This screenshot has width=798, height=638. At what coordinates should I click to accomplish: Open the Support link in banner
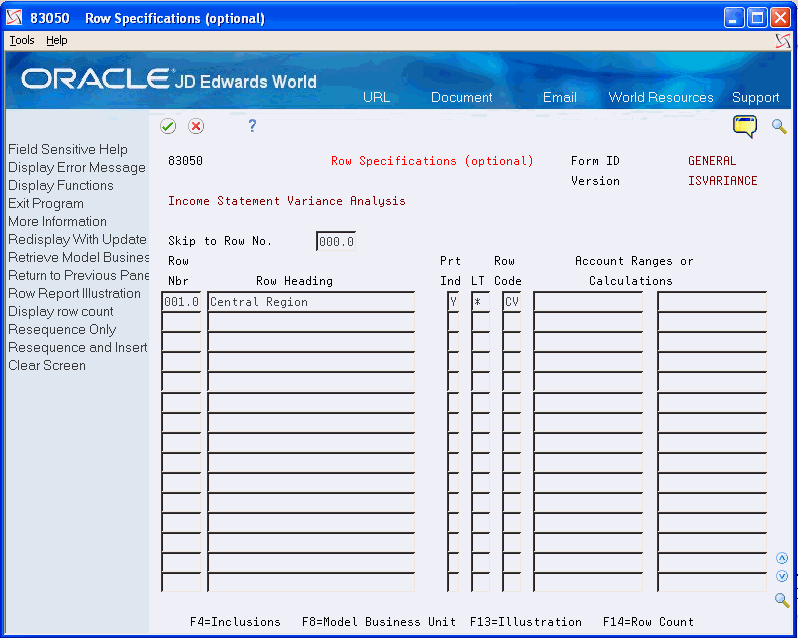coord(755,97)
